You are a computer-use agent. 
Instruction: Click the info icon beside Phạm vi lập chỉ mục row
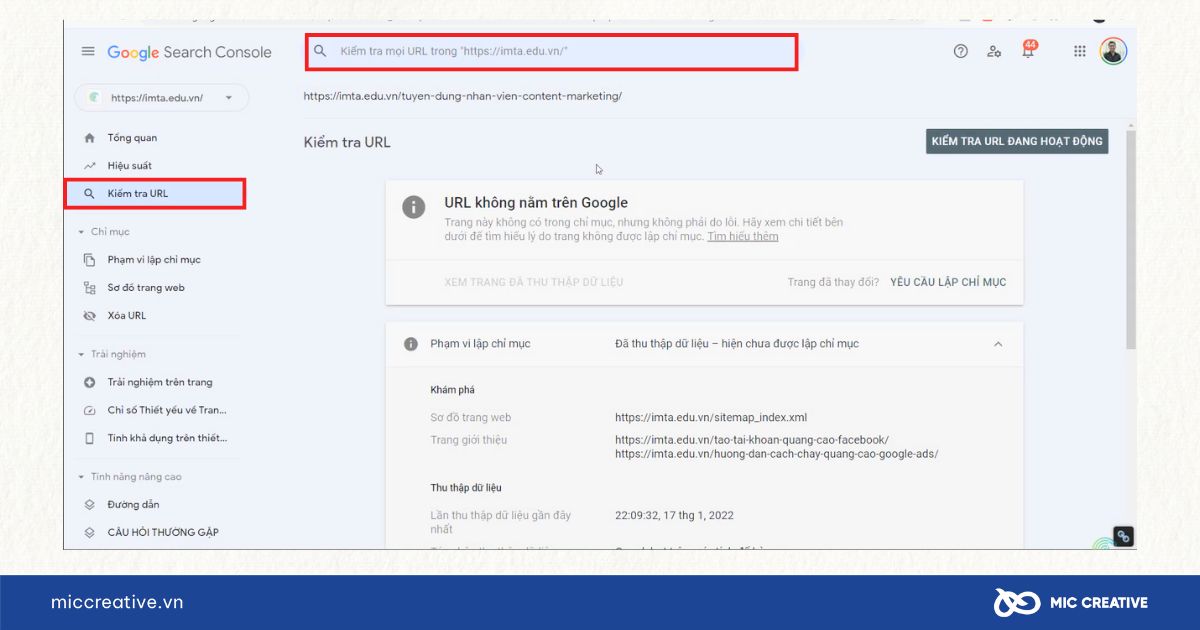coord(410,344)
